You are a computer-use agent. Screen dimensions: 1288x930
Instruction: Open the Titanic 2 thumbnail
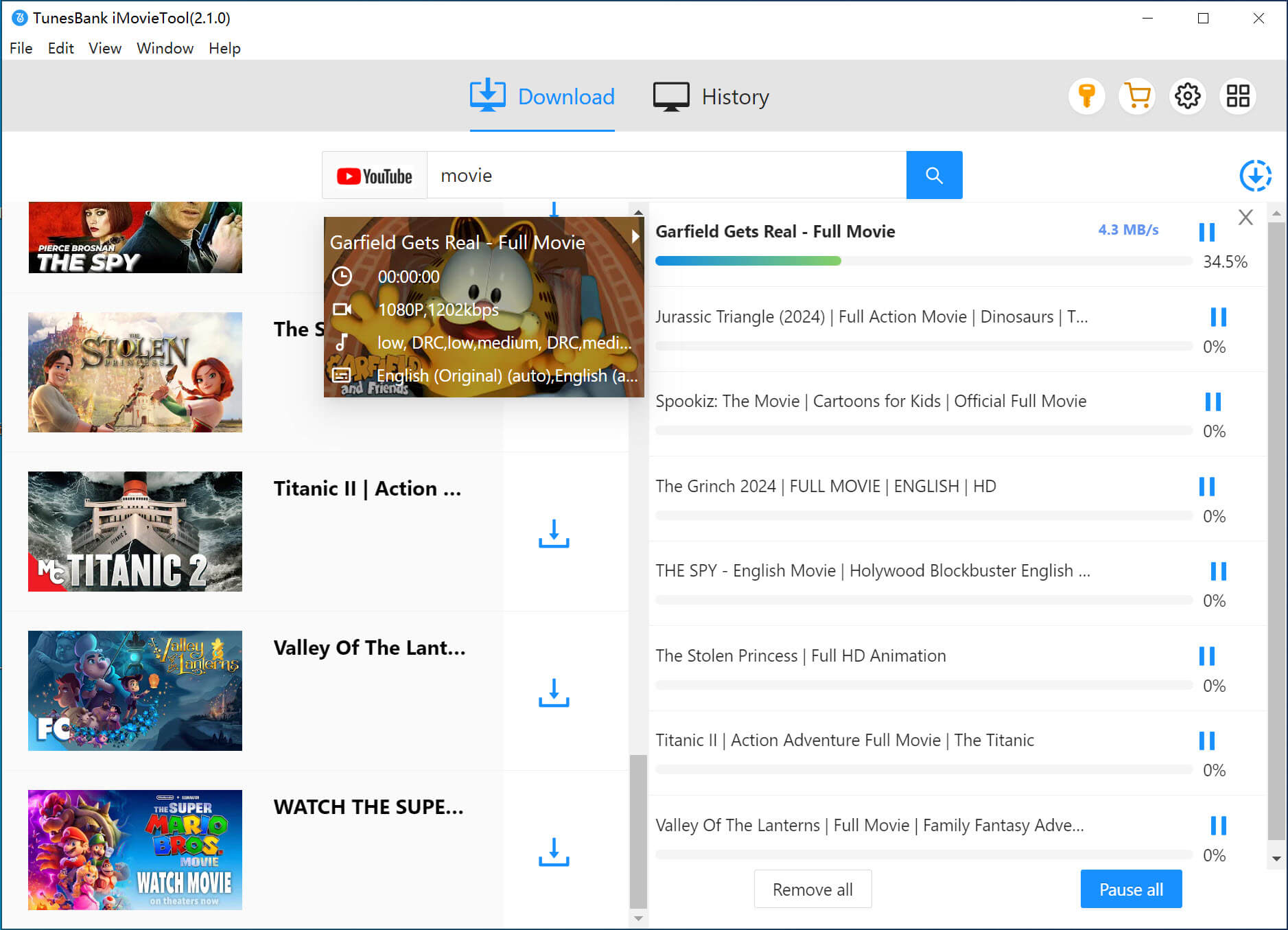(135, 531)
